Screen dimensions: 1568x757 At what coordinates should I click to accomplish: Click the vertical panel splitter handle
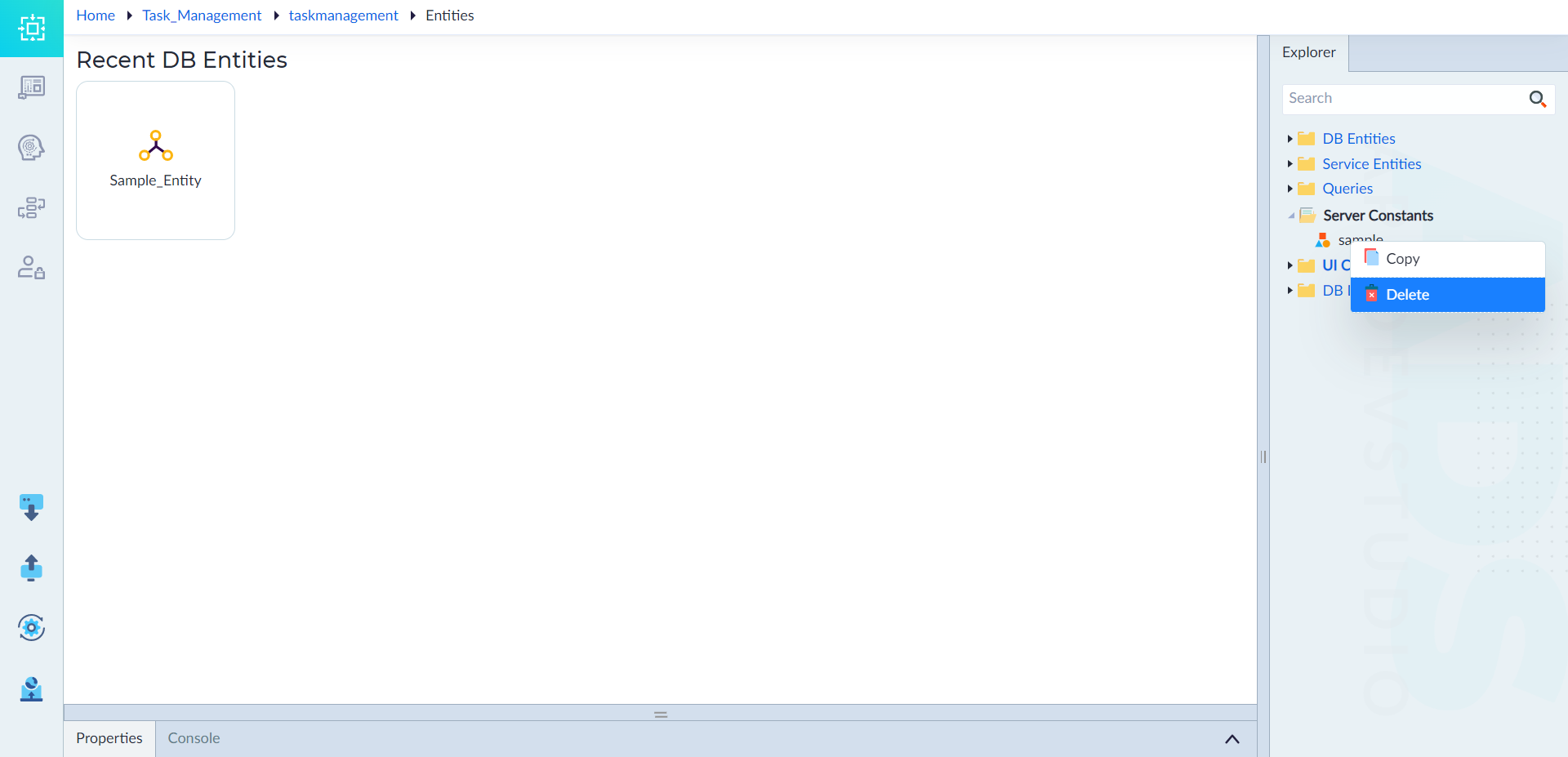(1263, 457)
